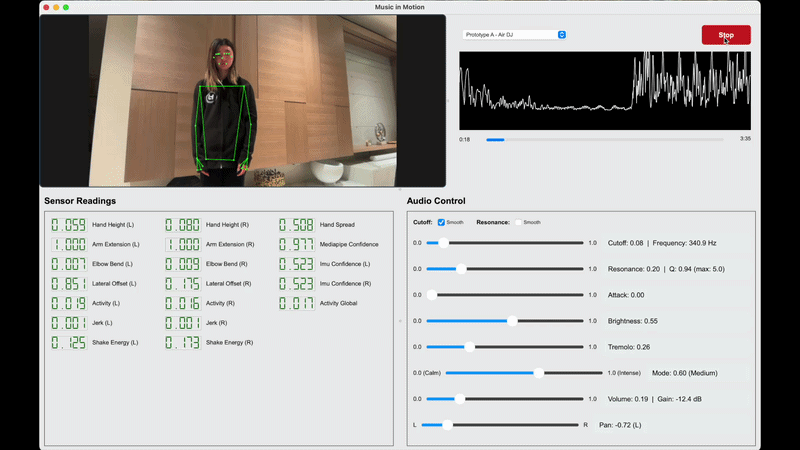Click the Hand Height (R) reading 0.080

[183, 224]
